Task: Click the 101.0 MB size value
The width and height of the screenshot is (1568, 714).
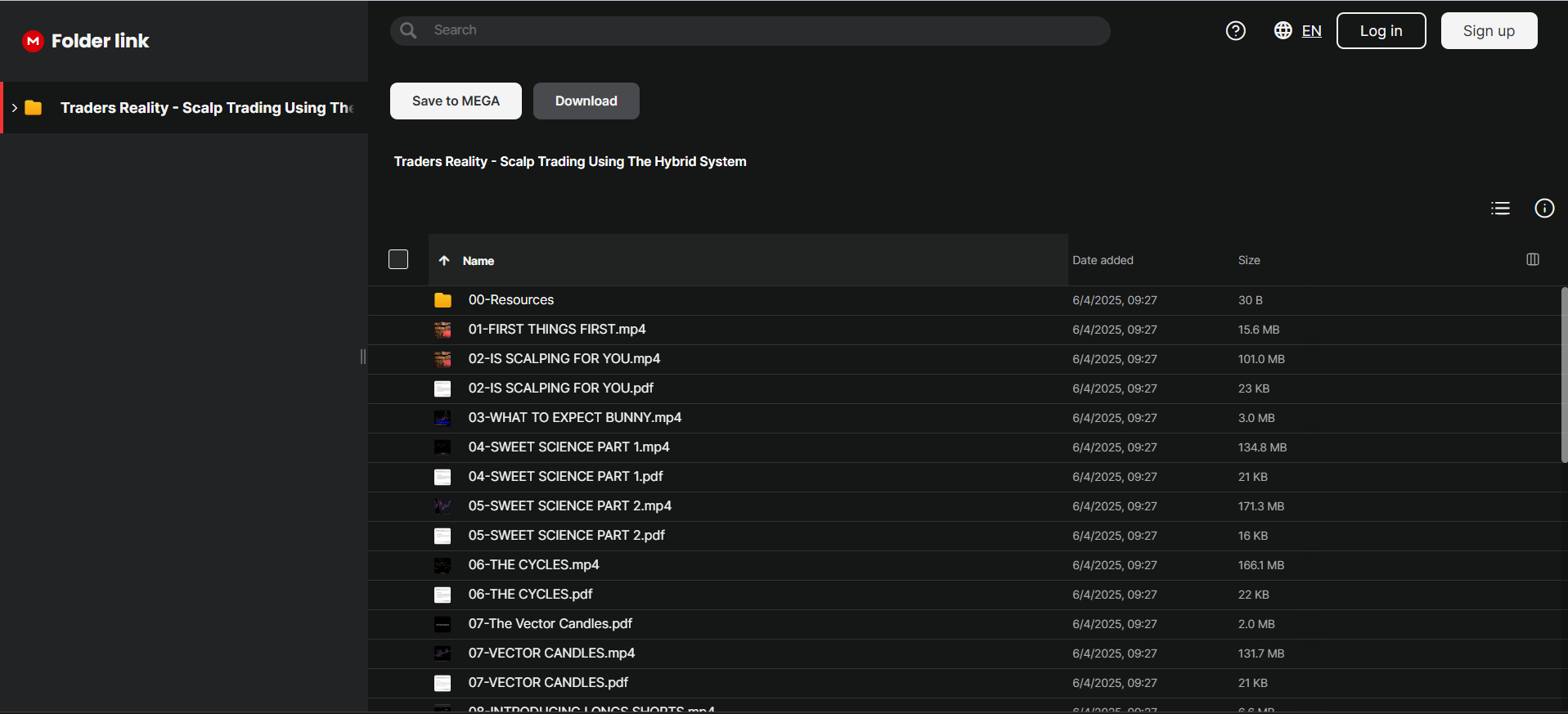Action: (x=1261, y=359)
